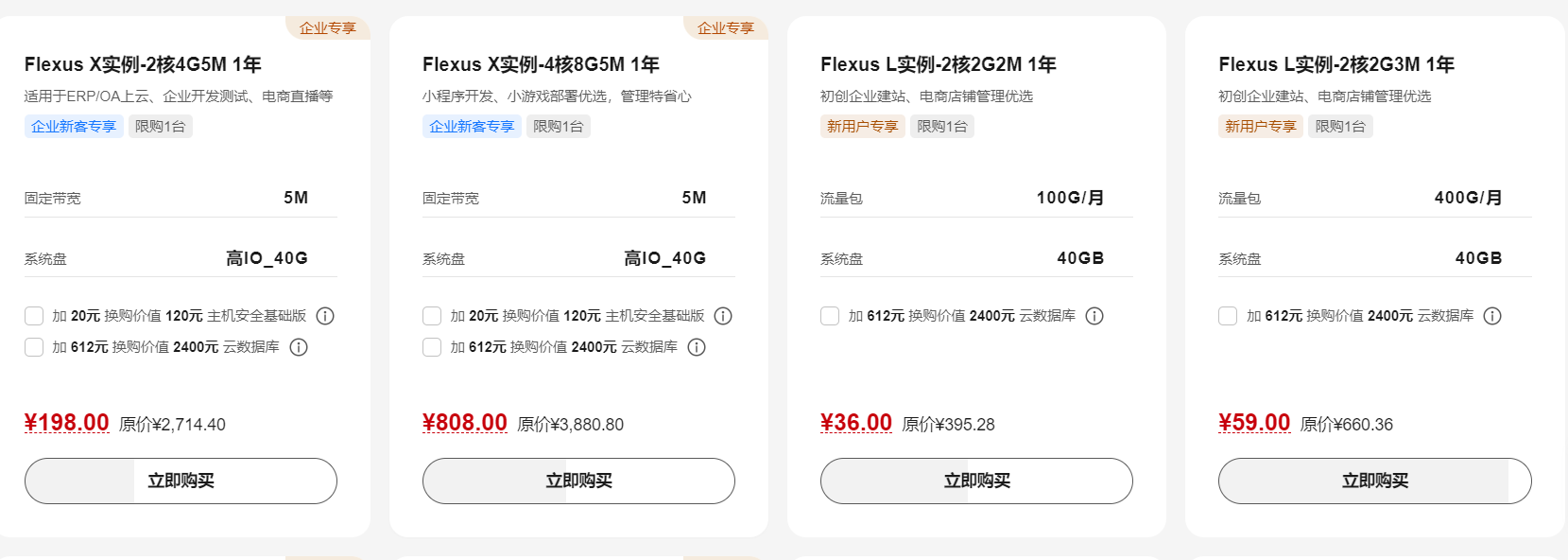Screen dimensions: 1568x560
Task: Enable 加20元 主机安全 checkbox in 2核4G5M card
Action: [x=34, y=316]
